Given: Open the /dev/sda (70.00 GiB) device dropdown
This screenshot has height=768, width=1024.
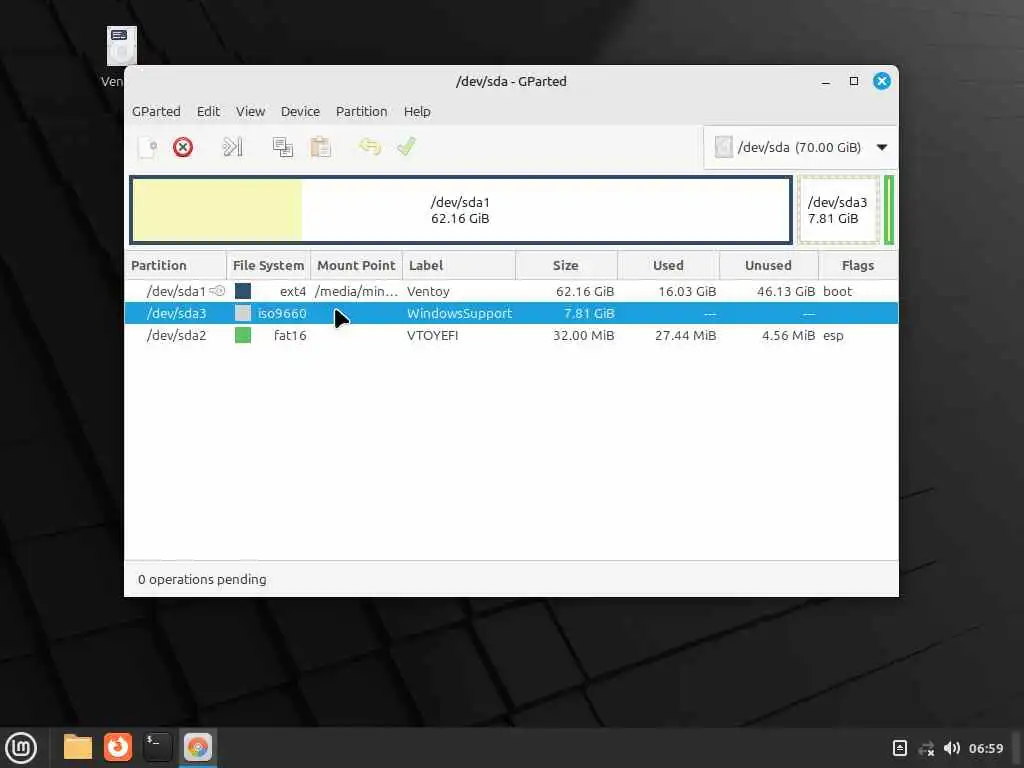Looking at the screenshot, I should pos(801,147).
